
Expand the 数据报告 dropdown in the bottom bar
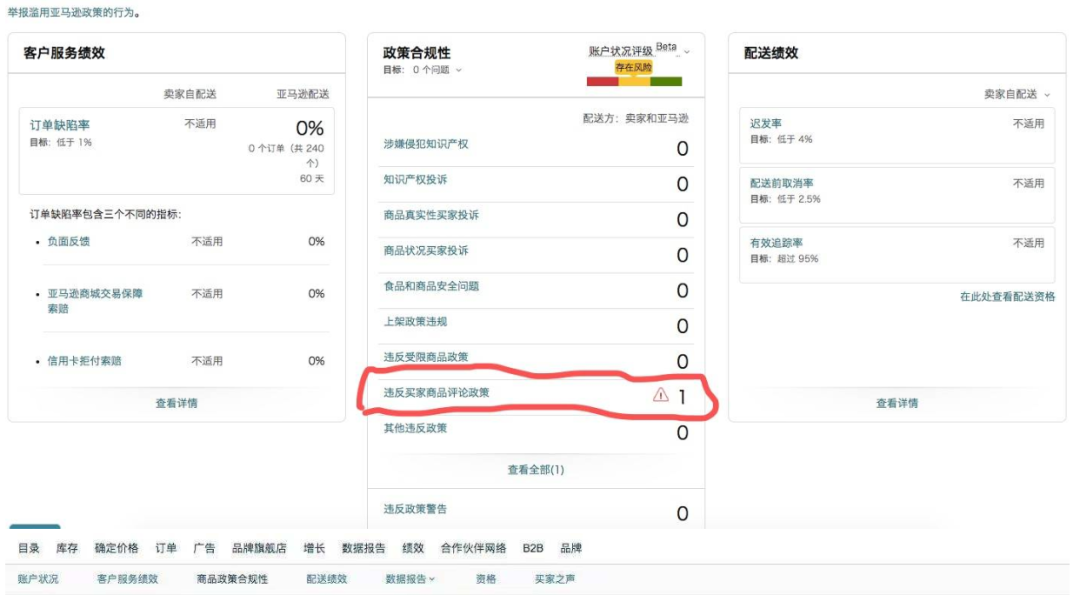[408, 577]
